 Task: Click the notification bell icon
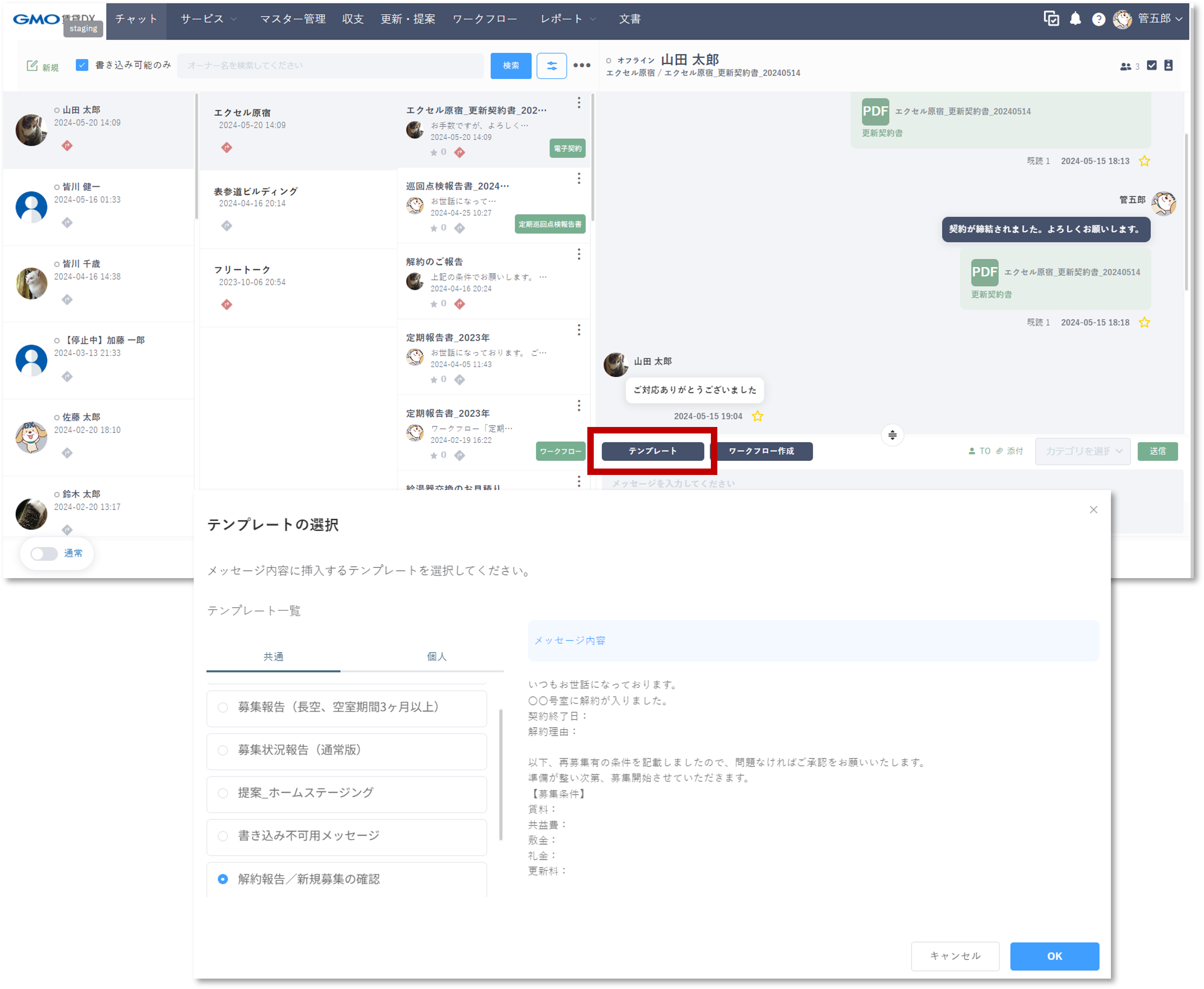pyautogui.click(x=1075, y=19)
